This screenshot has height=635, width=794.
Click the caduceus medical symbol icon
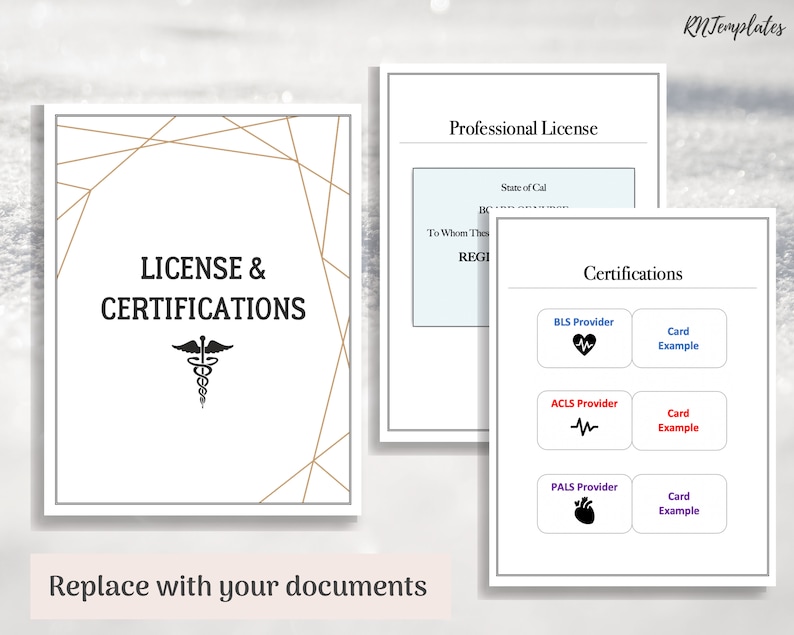click(203, 371)
